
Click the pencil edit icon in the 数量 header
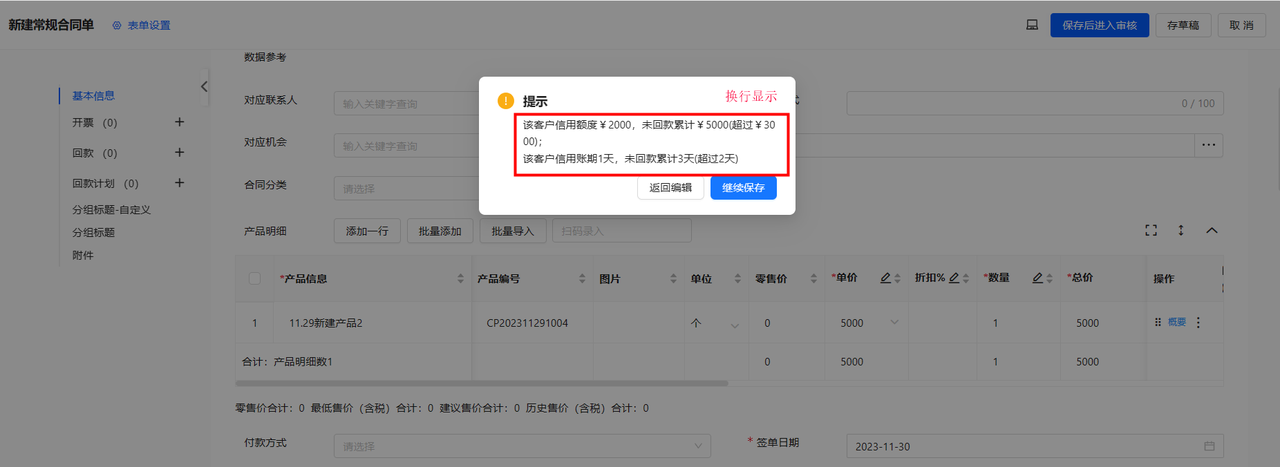(x=1038, y=278)
